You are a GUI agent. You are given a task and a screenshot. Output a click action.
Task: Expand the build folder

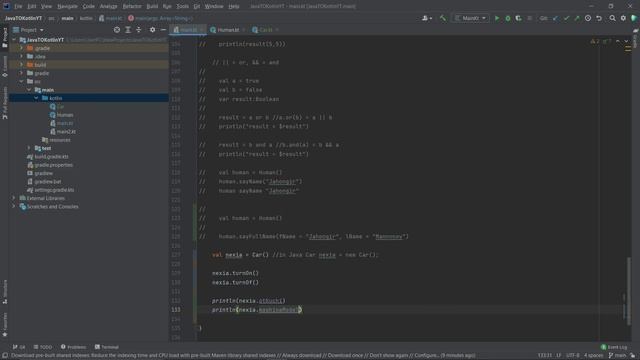click(22, 64)
